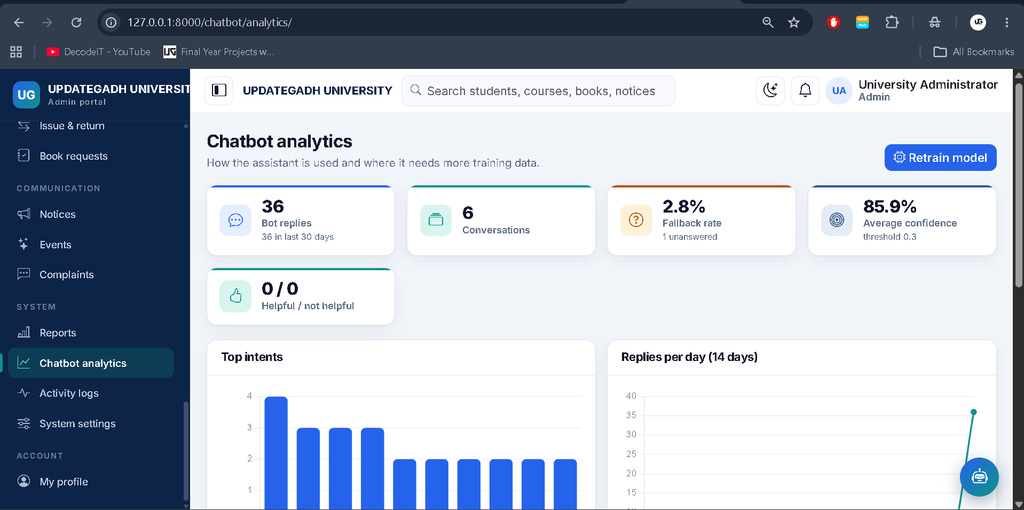1024x510 pixels.
Task: Open the browser zoom magnifier icon
Action: [x=768, y=22]
